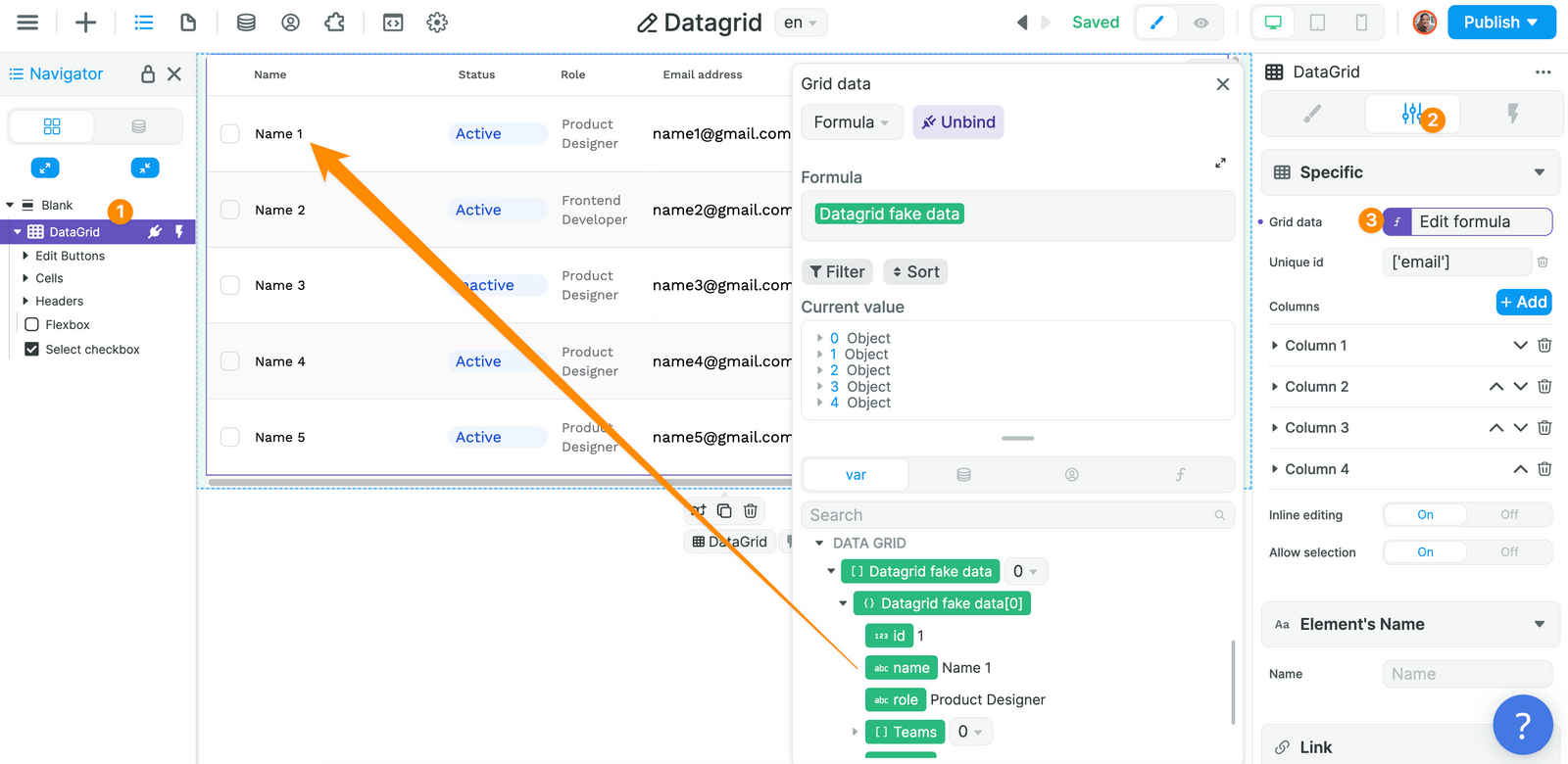Move Column 2 up

1495,387
